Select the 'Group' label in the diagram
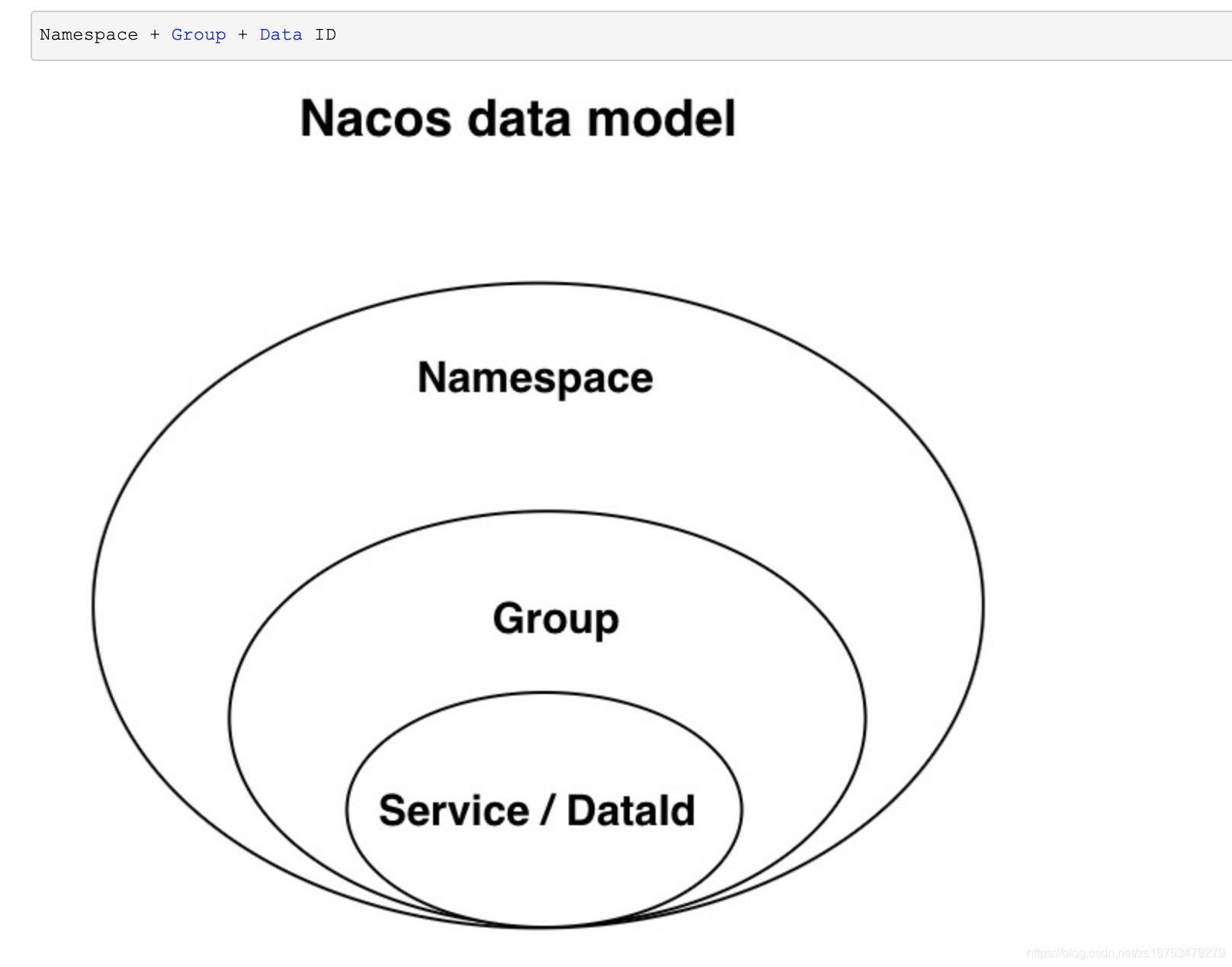 click(556, 618)
